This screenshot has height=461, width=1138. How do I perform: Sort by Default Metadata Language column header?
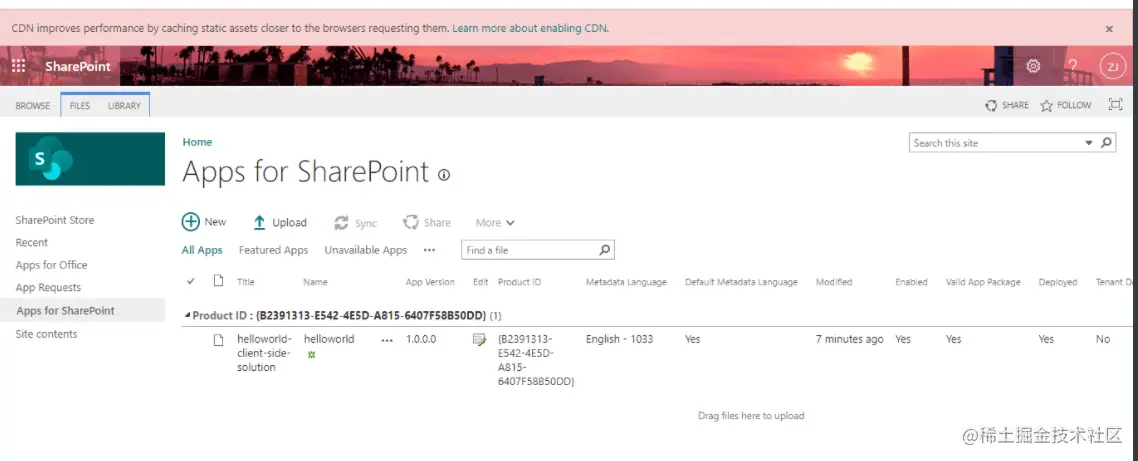(x=741, y=282)
